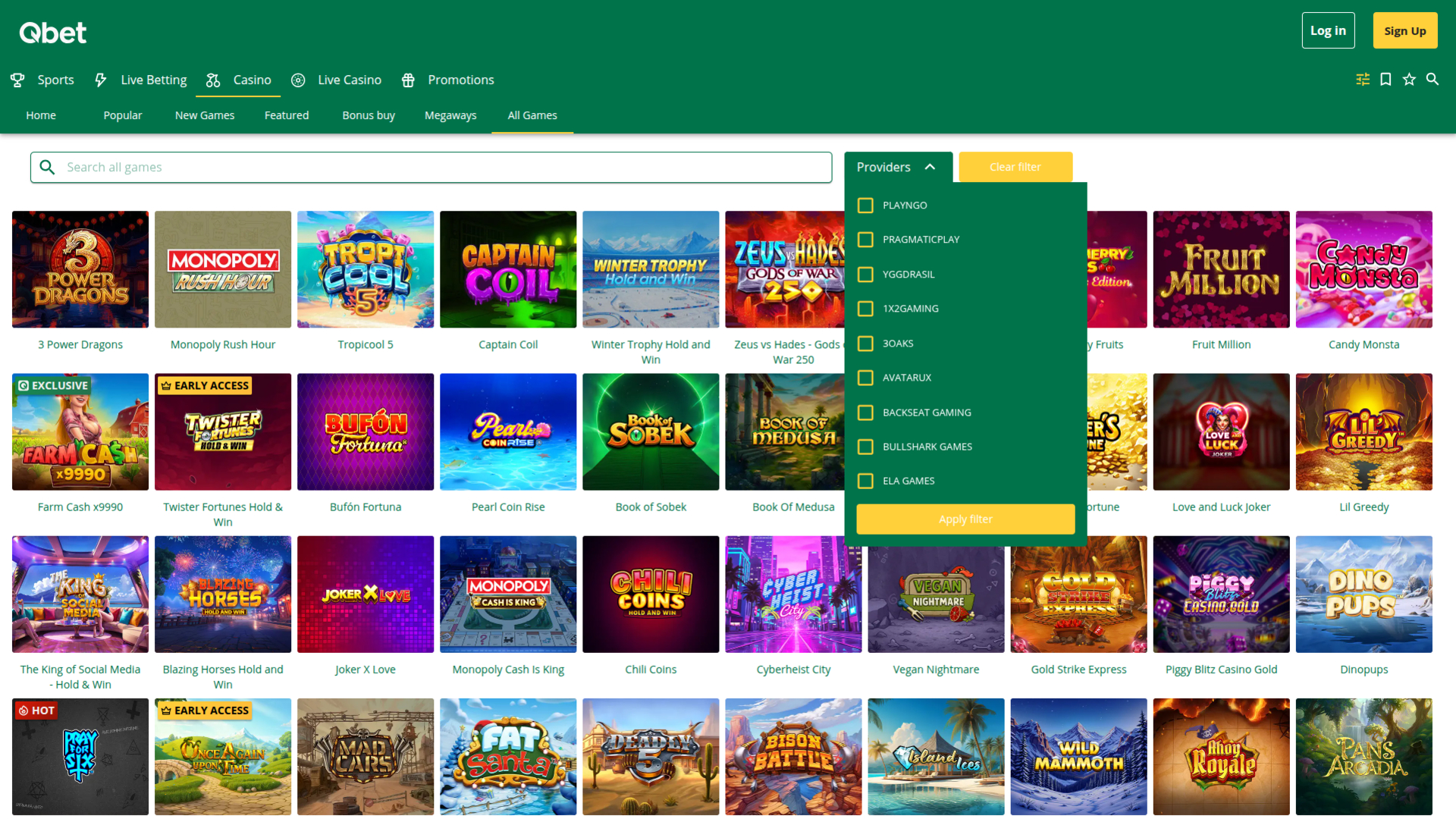Click the Live Betting lightning icon
The height and width of the screenshot is (819, 1456).
tap(101, 79)
